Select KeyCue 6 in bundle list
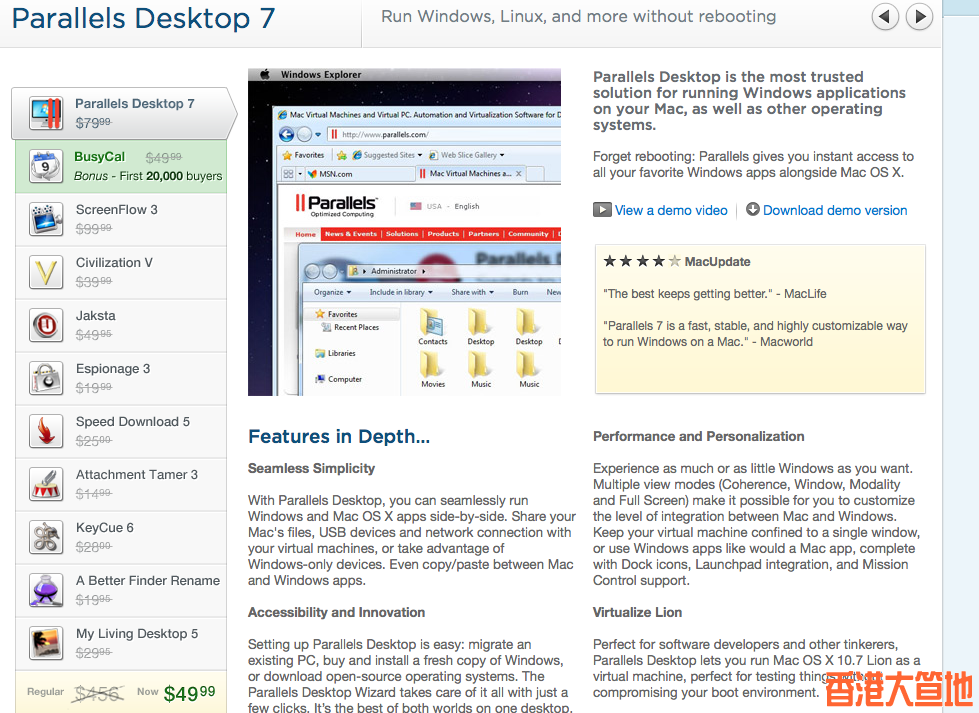The height and width of the screenshot is (713, 979). [121, 538]
